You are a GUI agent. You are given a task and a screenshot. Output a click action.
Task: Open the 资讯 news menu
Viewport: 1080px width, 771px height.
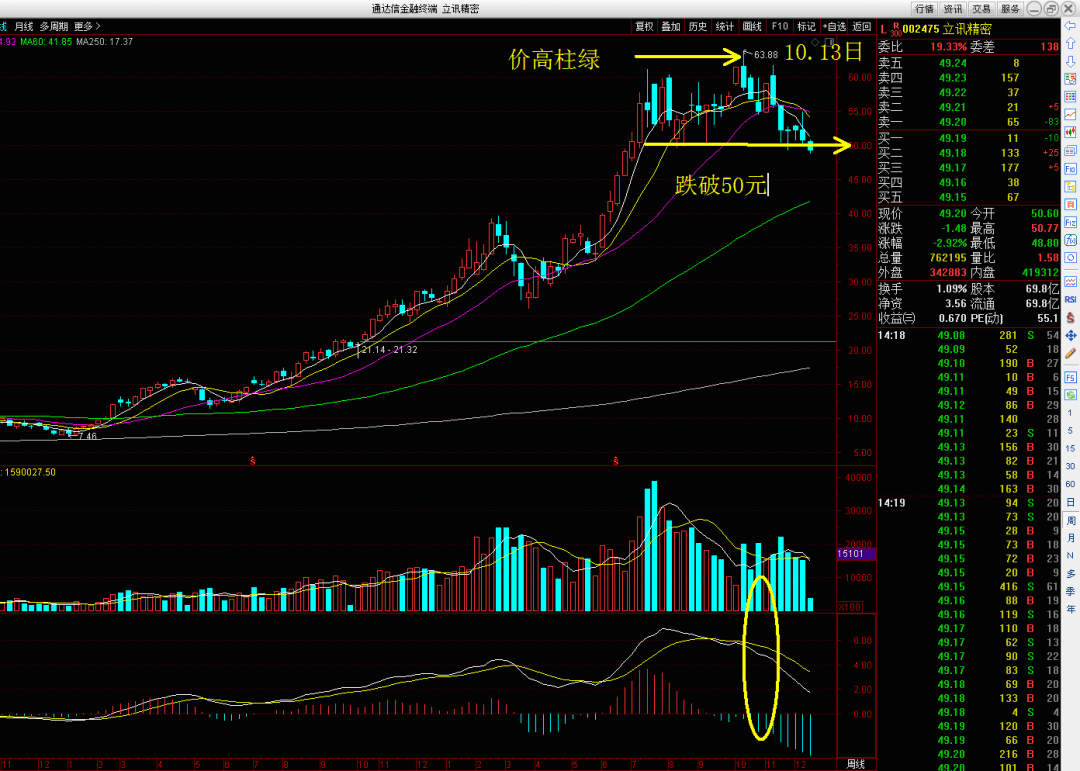953,9
